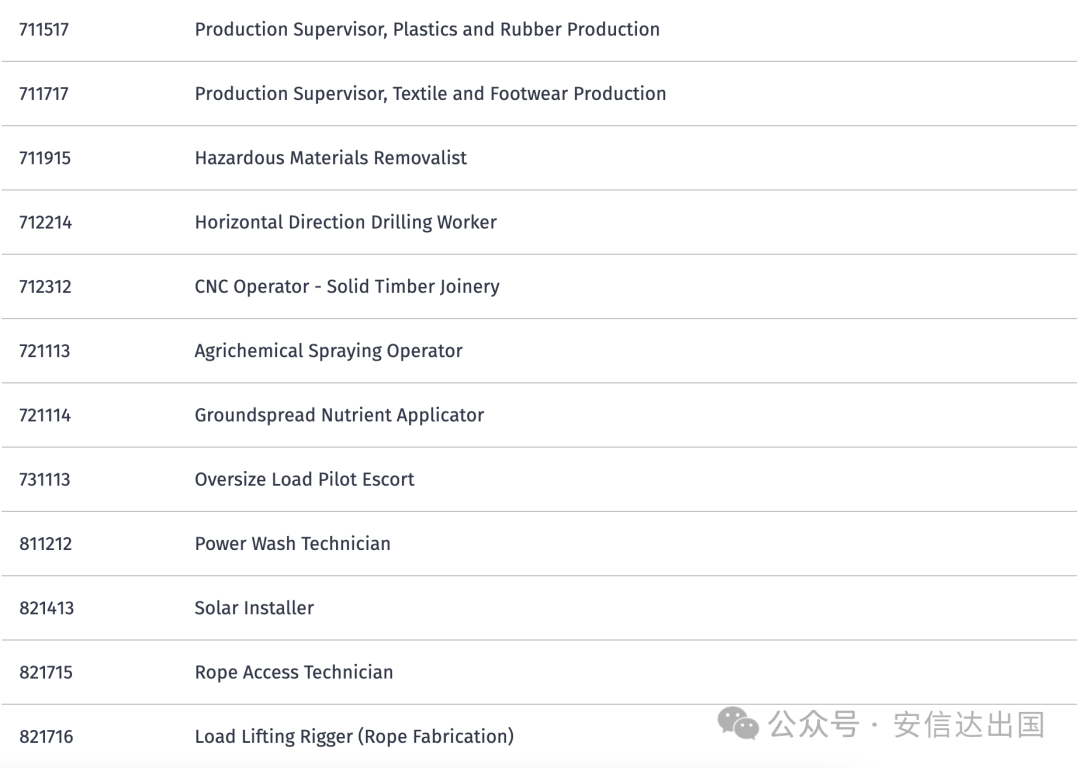Image resolution: width=1080 pixels, height=768 pixels.
Task: Click the WeChat logo icon in watermark
Action: (x=741, y=724)
